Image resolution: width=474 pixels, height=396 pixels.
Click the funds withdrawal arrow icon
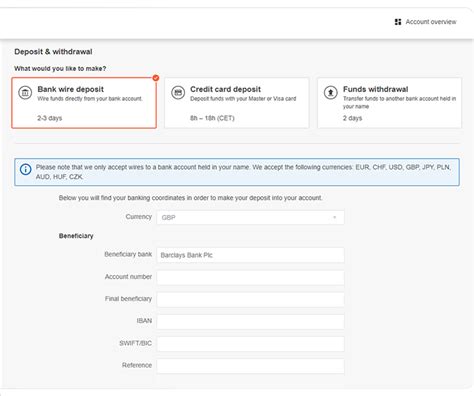click(331, 93)
